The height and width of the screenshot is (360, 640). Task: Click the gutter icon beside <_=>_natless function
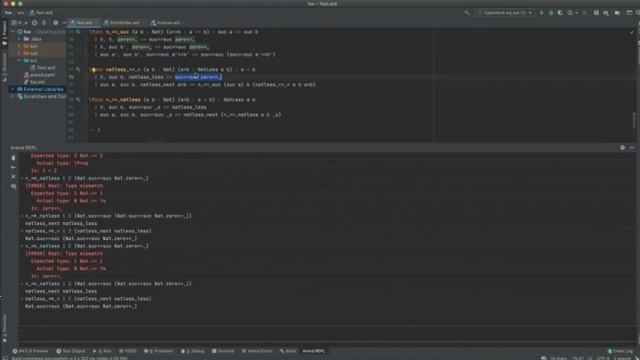point(78,100)
